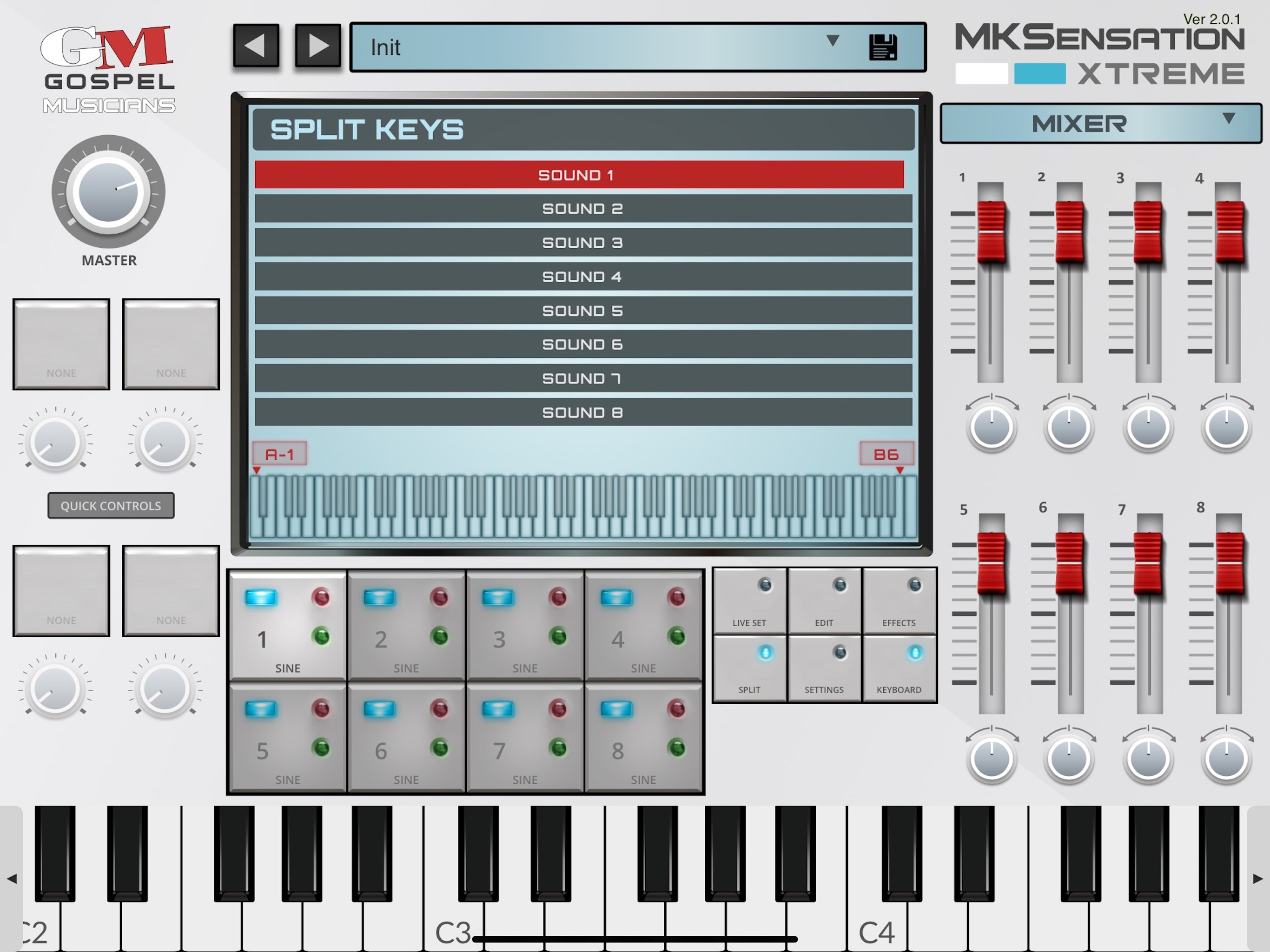
Task: Click mixer channel 2 red fader
Action: 1069,231
